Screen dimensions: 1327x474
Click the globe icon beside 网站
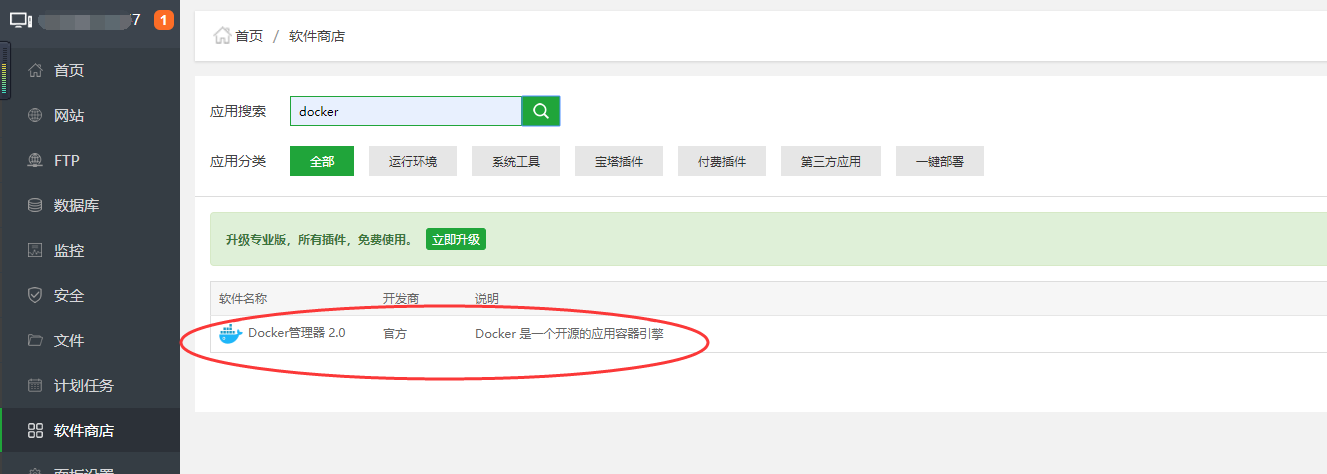pos(35,115)
